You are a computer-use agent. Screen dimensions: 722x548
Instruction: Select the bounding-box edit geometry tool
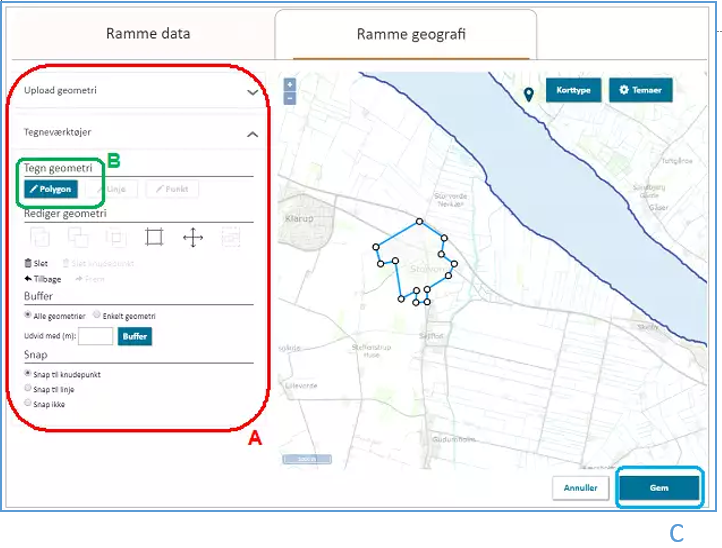pos(154,237)
